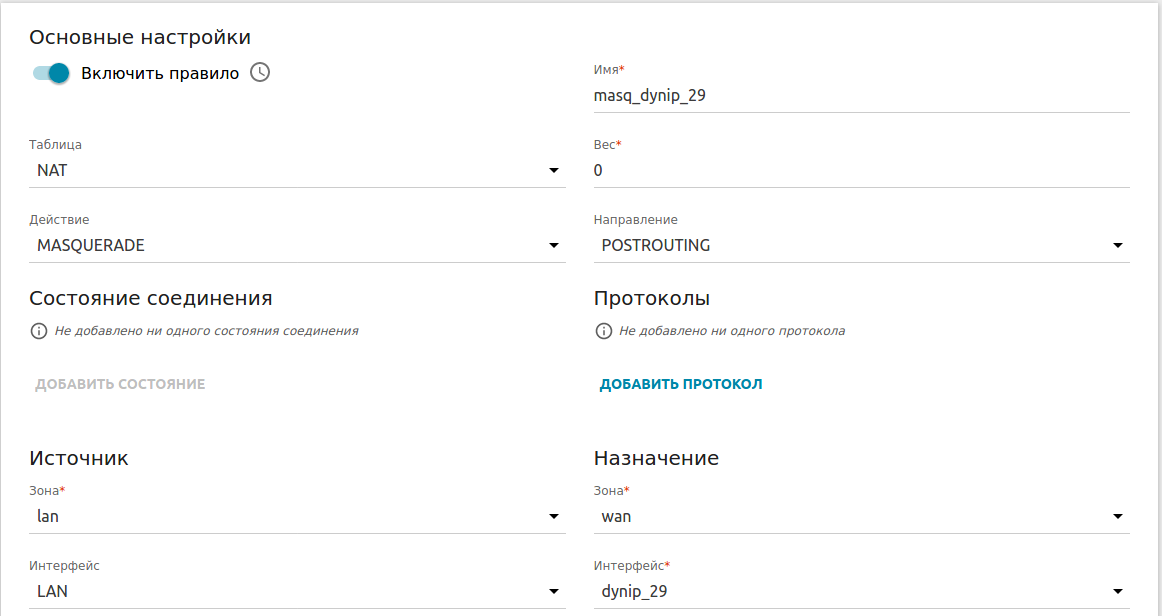Expand destination Зона dropdown set to wan
The width and height of the screenshot is (1162, 616).
click(860, 517)
